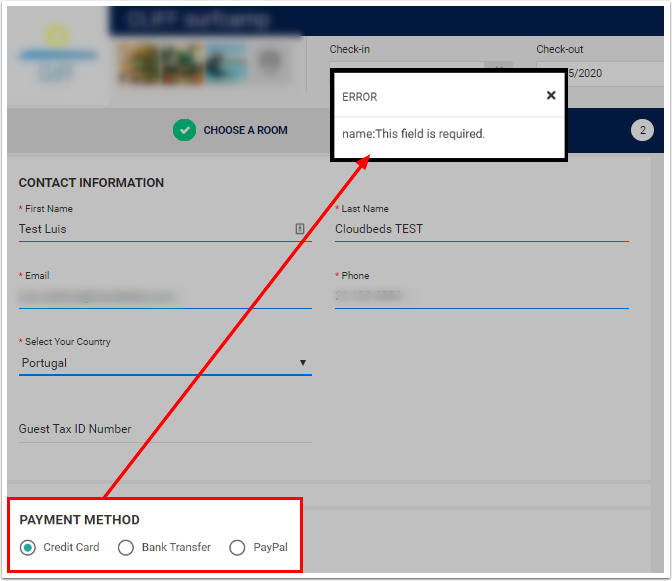Select the Credit Card payment option
The height and width of the screenshot is (581, 672).
[28, 547]
